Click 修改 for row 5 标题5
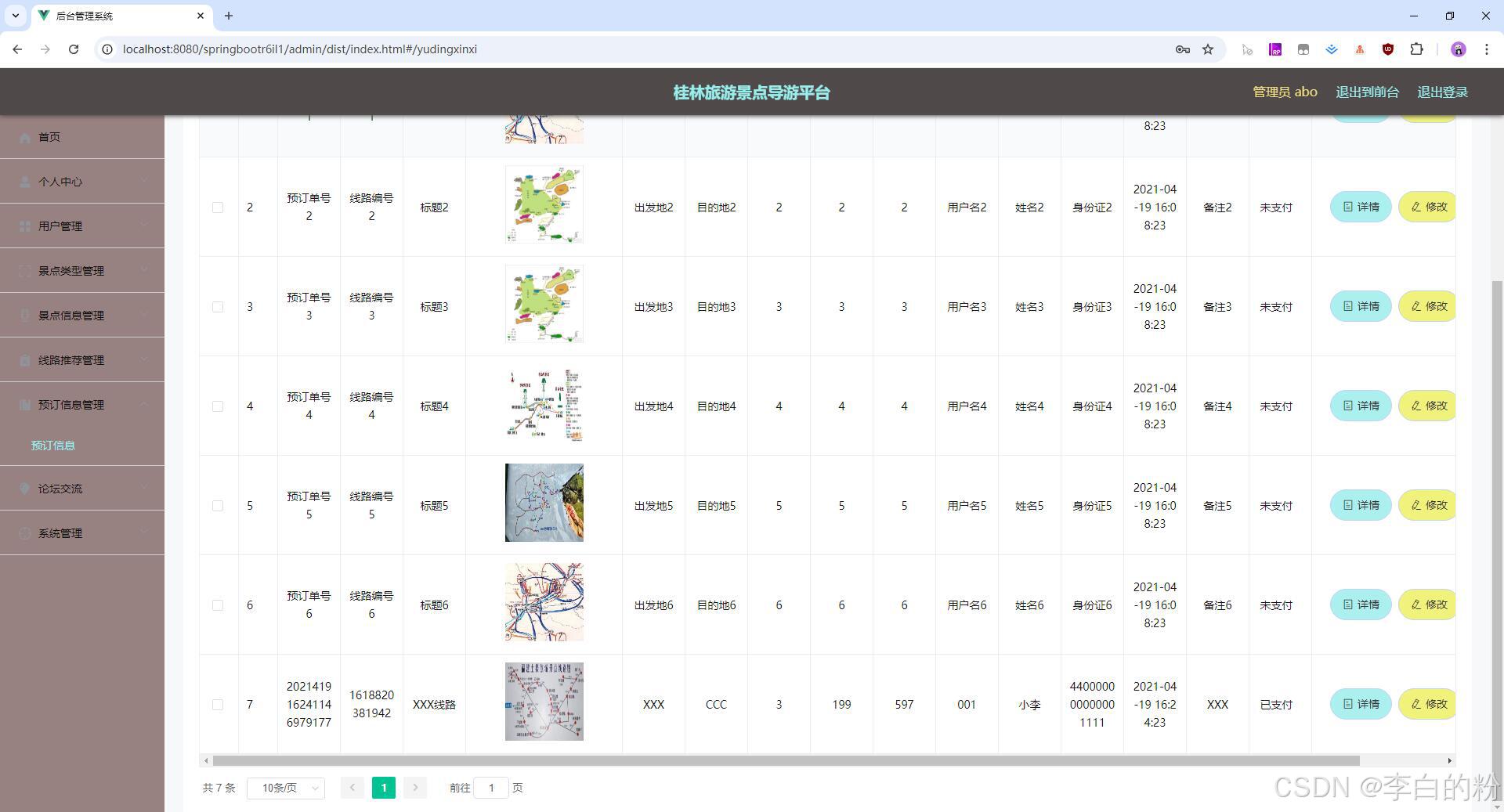This screenshot has width=1504, height=812. tap(1427, 506)
